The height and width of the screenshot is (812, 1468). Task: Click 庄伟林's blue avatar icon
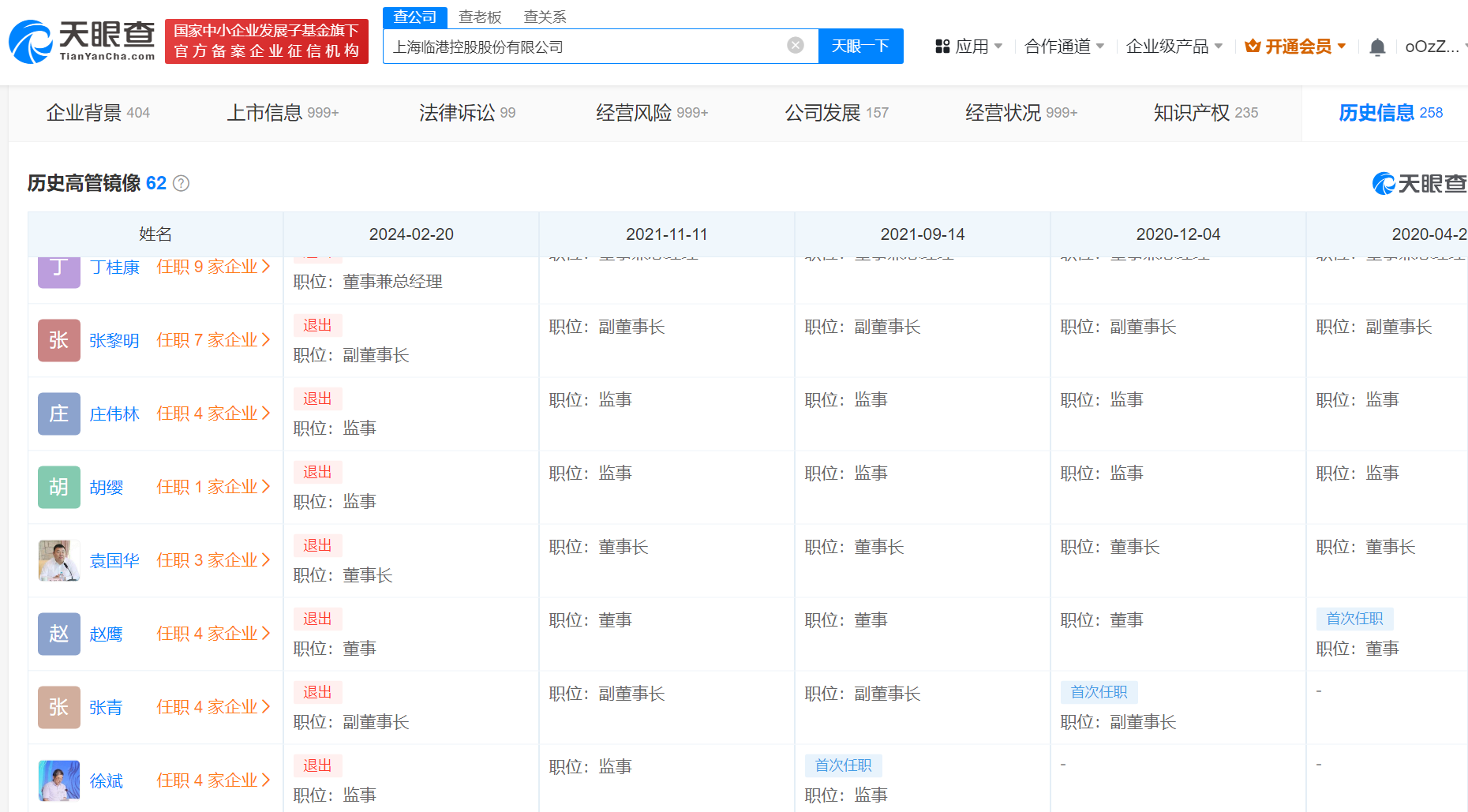(x=59, y=413)
